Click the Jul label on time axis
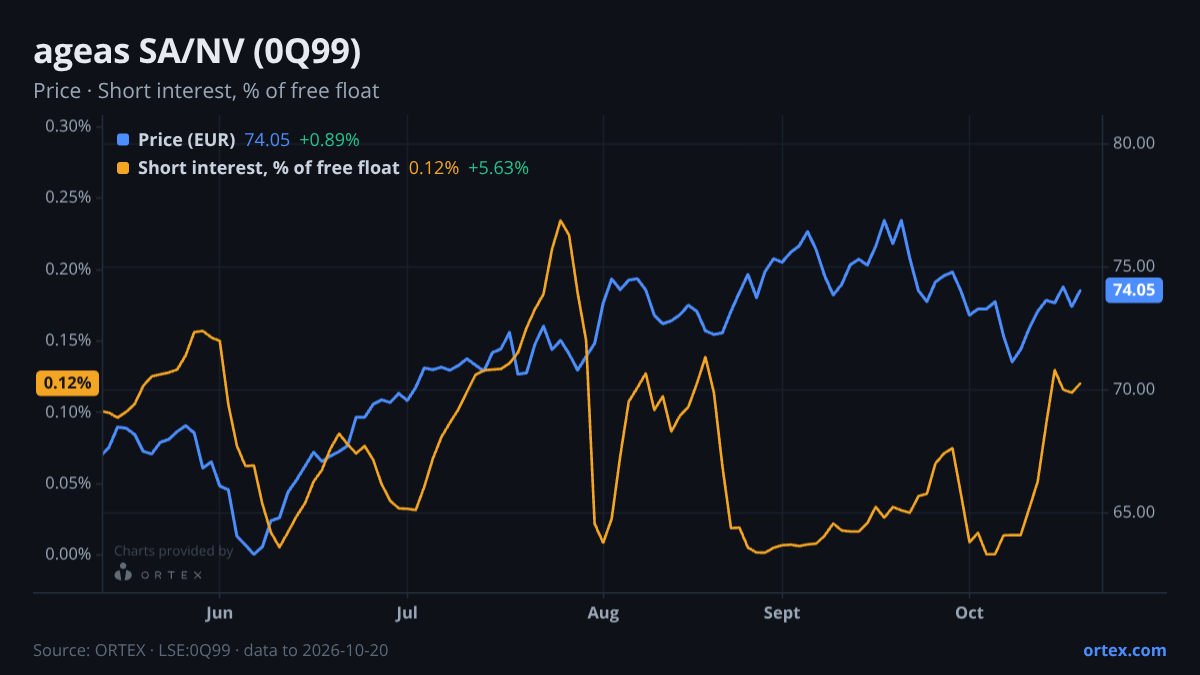The height and width of the screenshot is (675, 1200). 407,613
